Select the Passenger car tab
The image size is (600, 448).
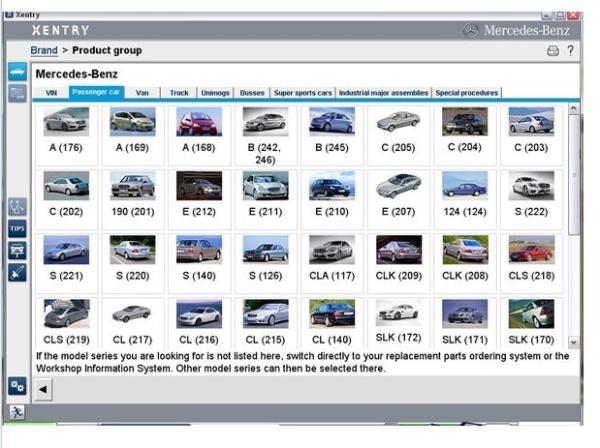[x=96, y=92]
